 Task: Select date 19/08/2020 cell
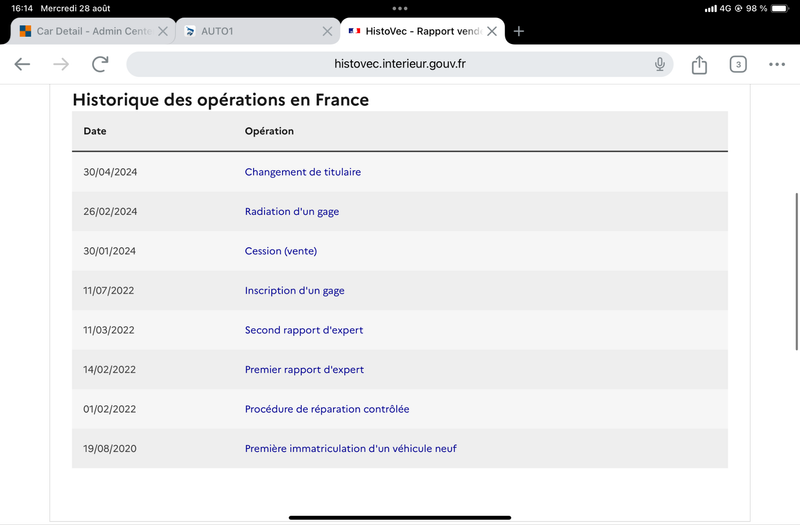coord(110,448)
